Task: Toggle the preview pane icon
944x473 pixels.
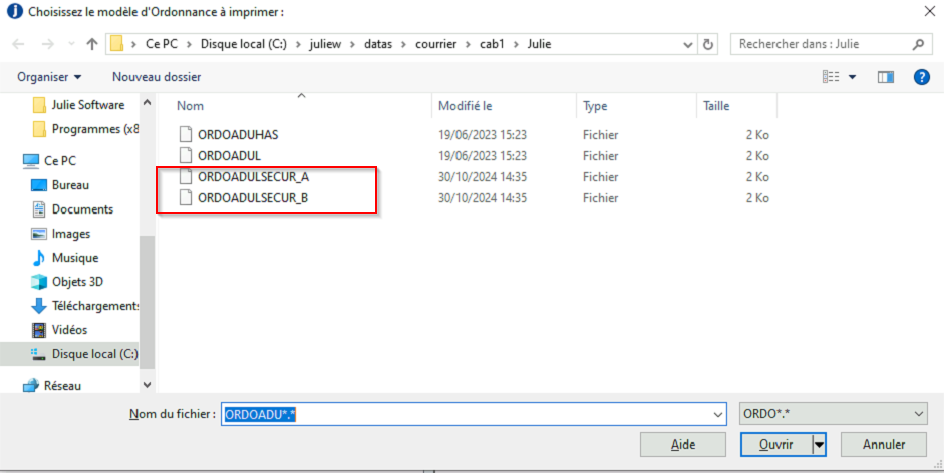Action: 886,76
